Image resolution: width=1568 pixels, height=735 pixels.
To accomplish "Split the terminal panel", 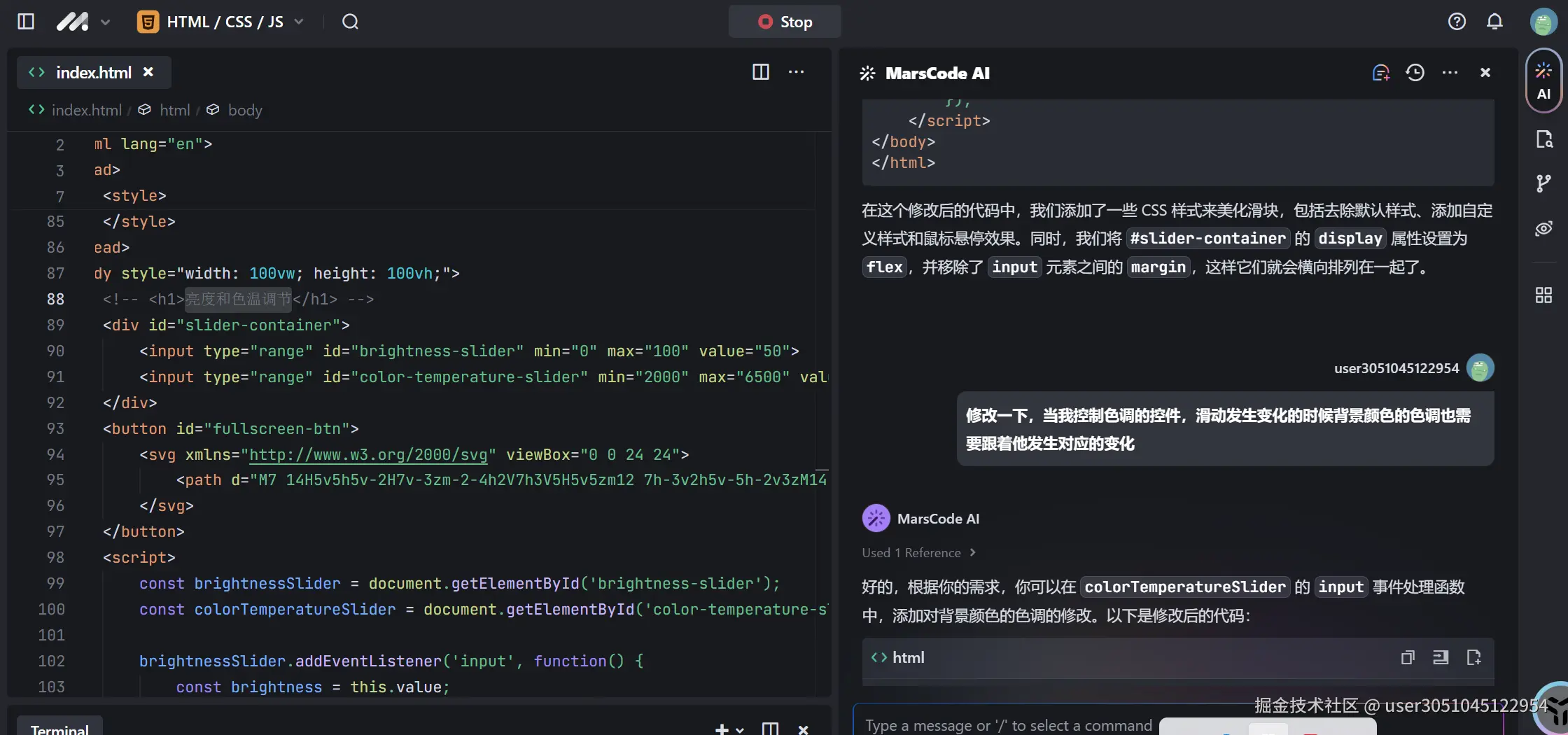I will [x=770, y=729].
